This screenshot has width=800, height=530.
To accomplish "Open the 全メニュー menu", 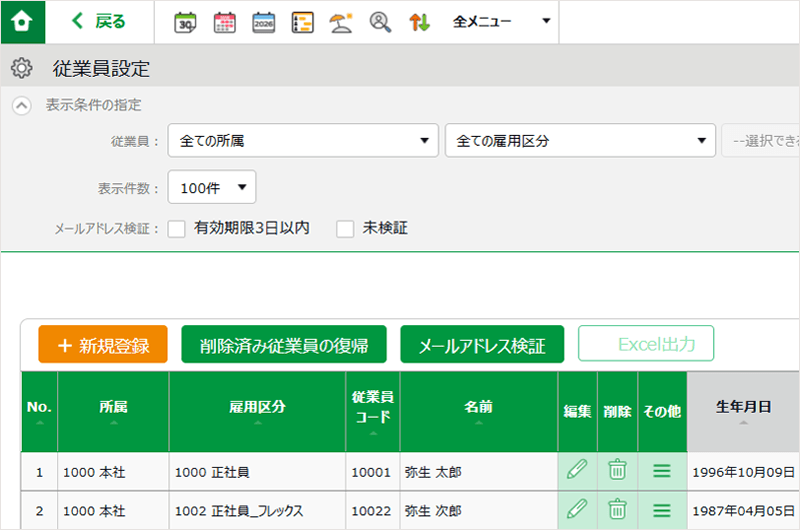I will pos(501,21).
